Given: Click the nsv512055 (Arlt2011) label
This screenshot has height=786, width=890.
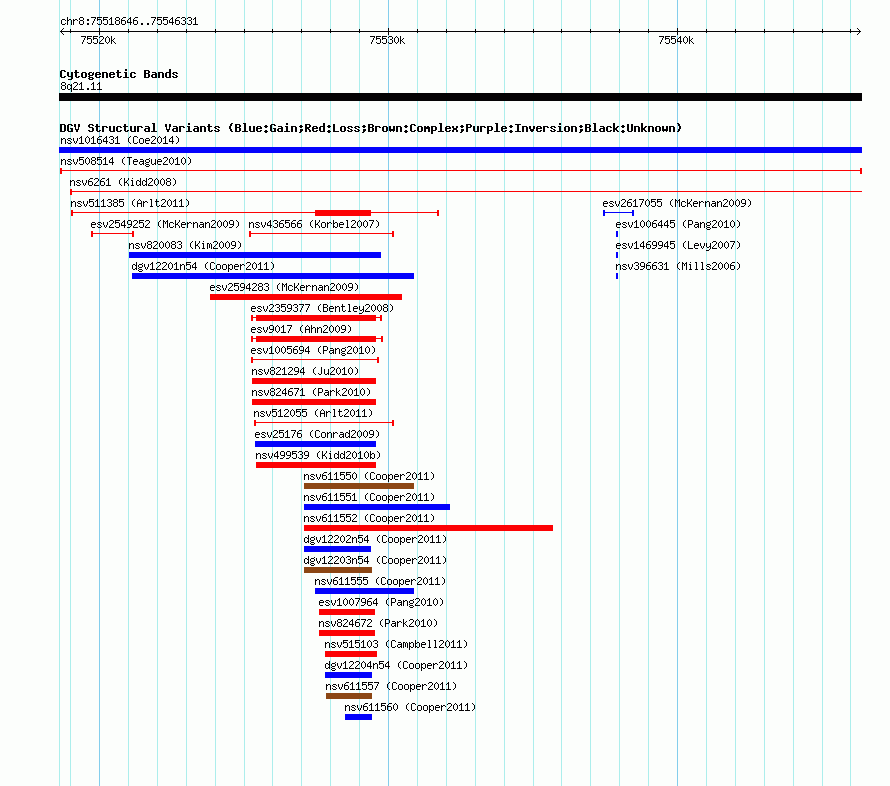Looking at the screenshot, I should (313, 413).
